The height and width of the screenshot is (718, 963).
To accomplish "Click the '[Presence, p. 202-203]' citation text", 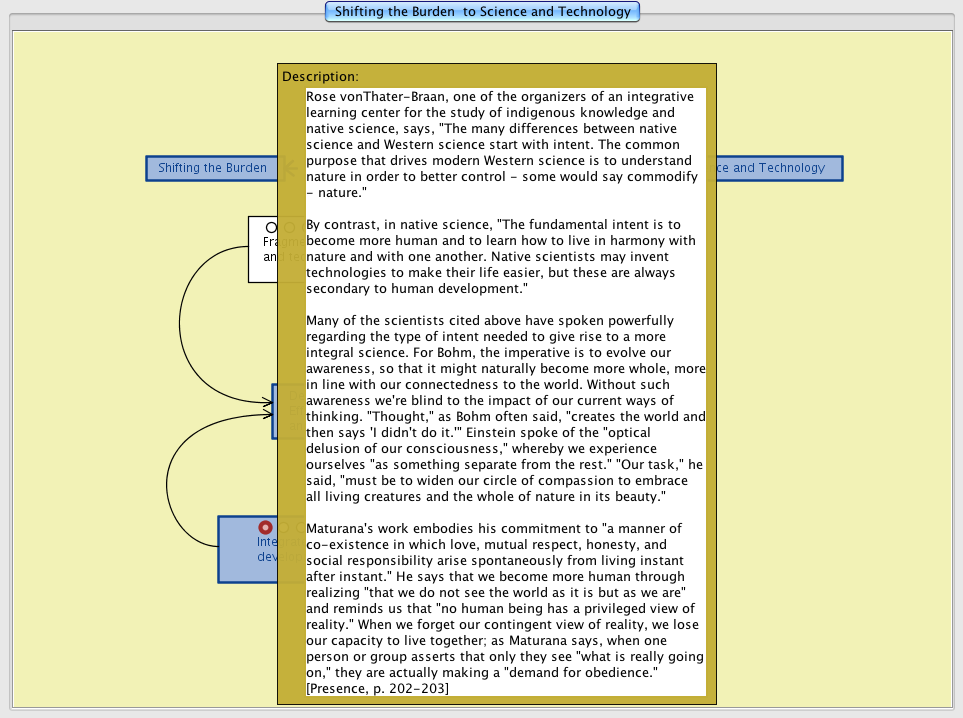I will click(377, 689).
